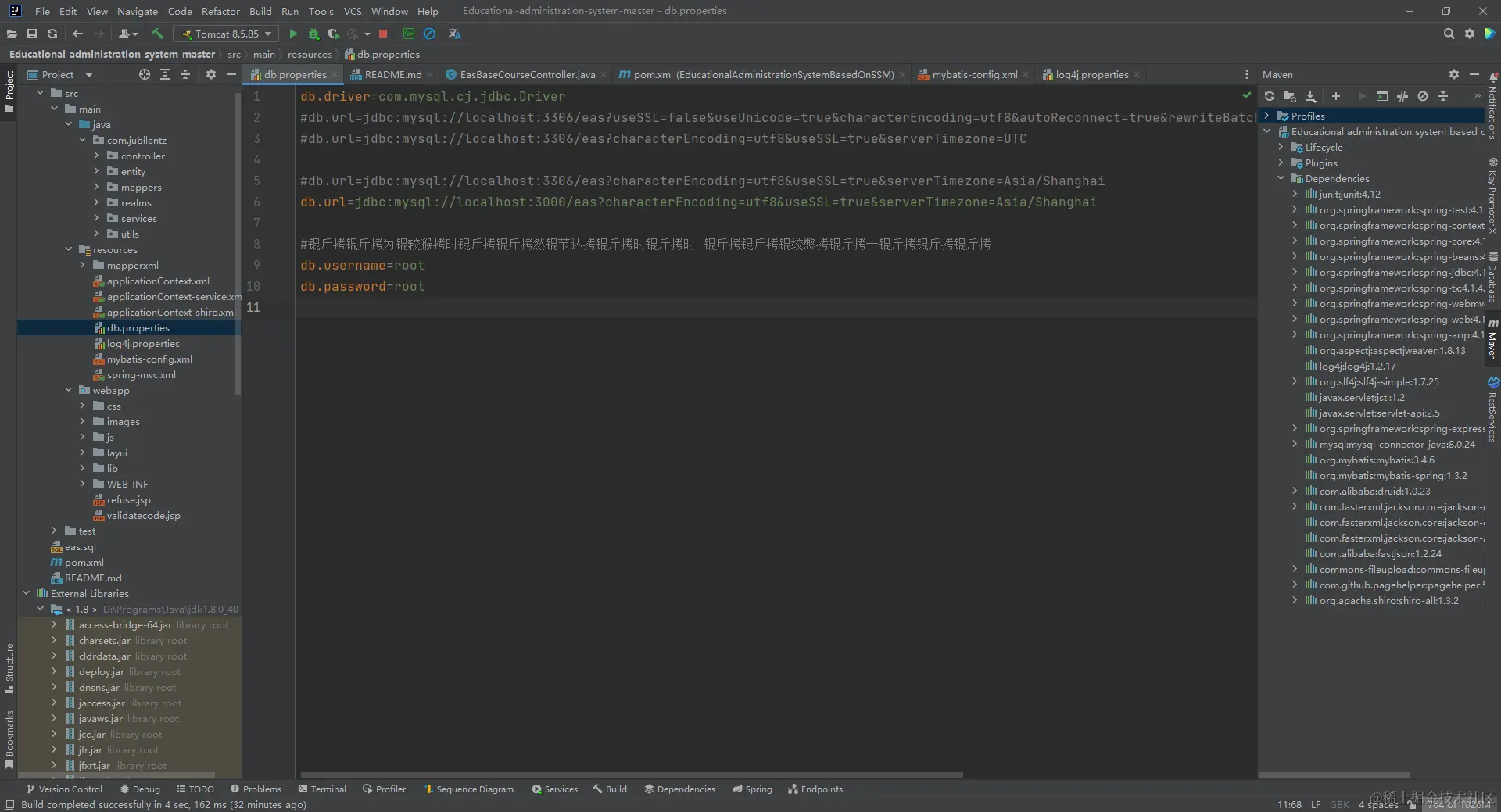Click the LF line separator in status bar

pyautogui.click(x=1316, y=804)
